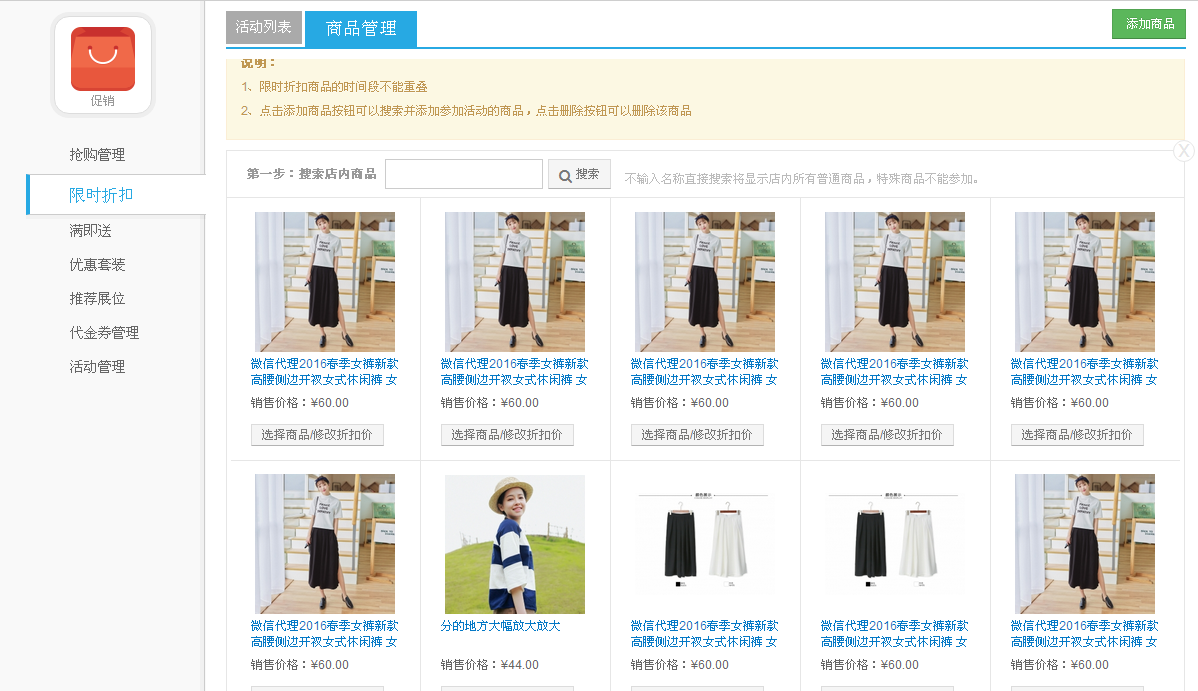Click 选择商品/修改折扣价 under first-row fifth product
This screenshot has width=1198, height=691.
[1077, 435]
